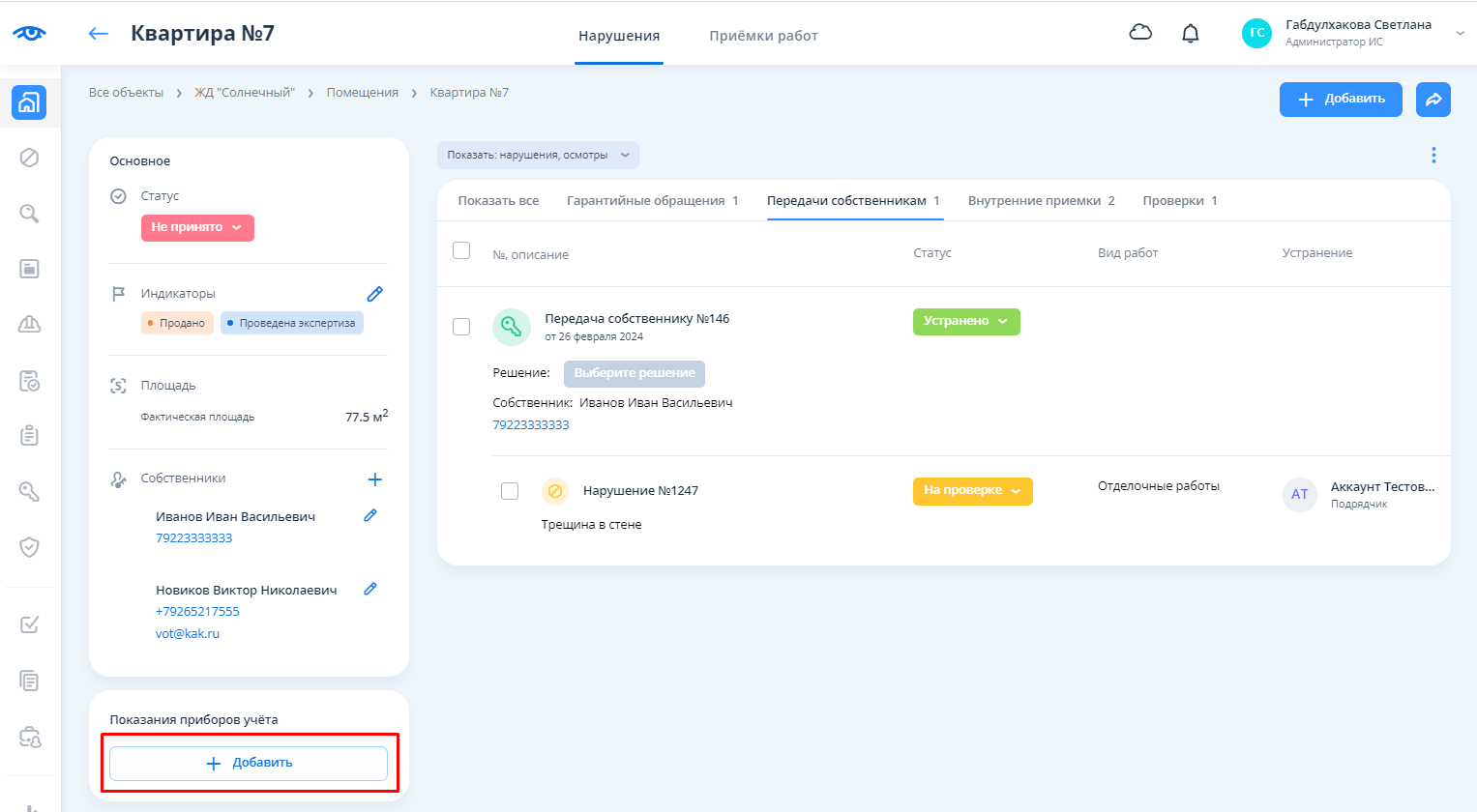Add an owner with the plus icon
This screenshot has width=1477, height=812.
(375, 479)
